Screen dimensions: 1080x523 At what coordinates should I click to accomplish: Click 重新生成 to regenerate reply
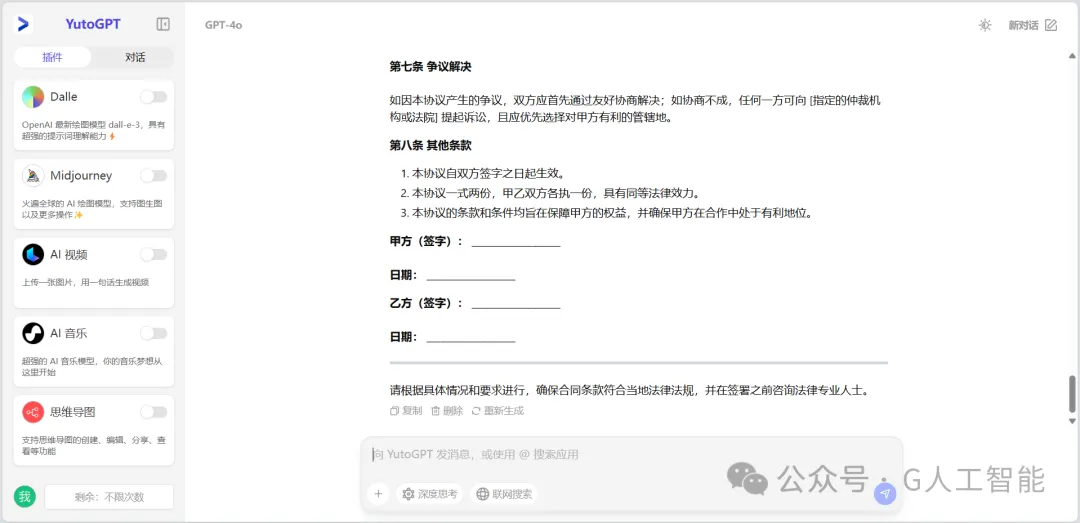point(497,411)
